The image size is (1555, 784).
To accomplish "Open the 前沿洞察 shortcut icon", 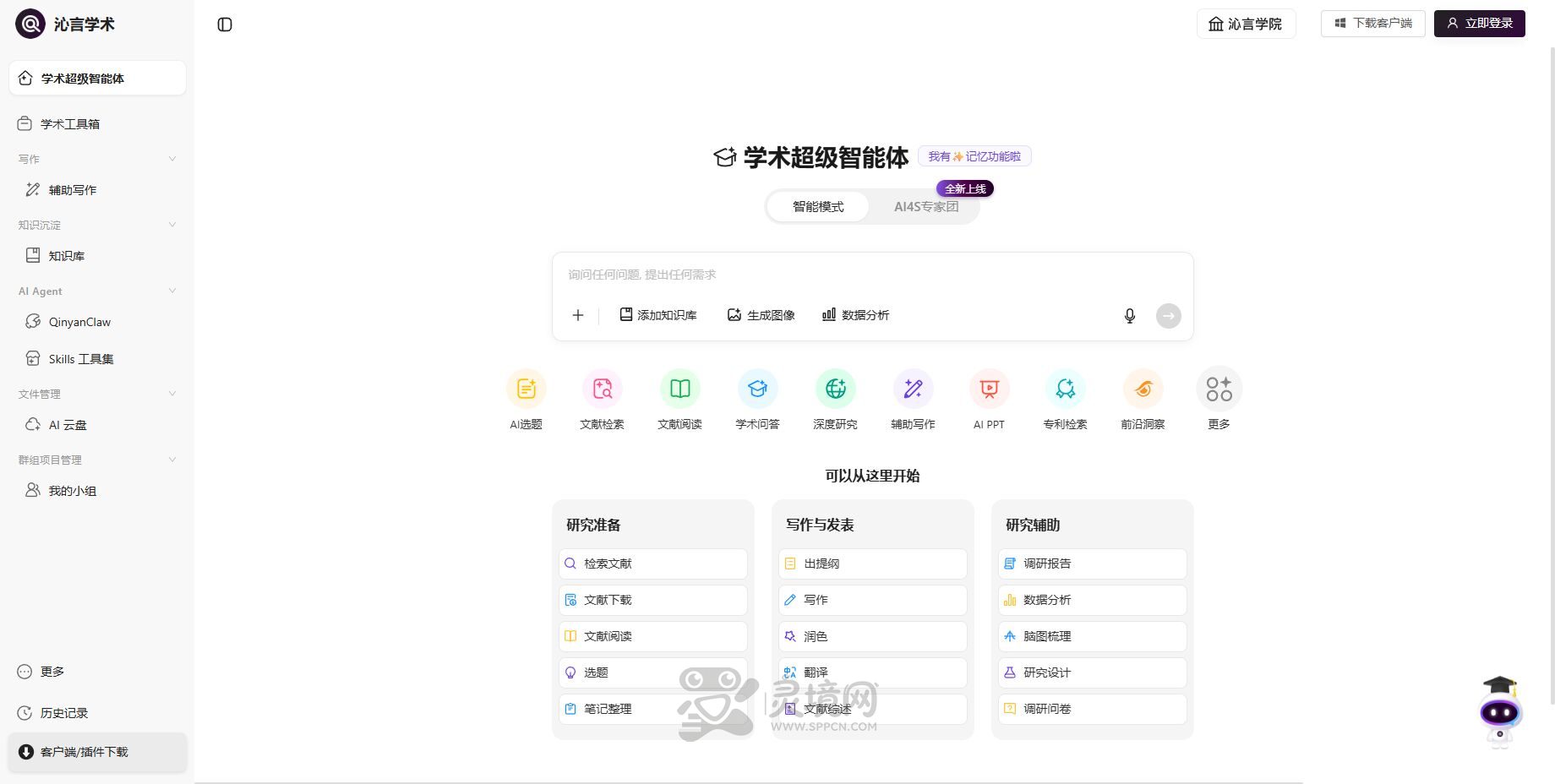I will point(1143,389).
